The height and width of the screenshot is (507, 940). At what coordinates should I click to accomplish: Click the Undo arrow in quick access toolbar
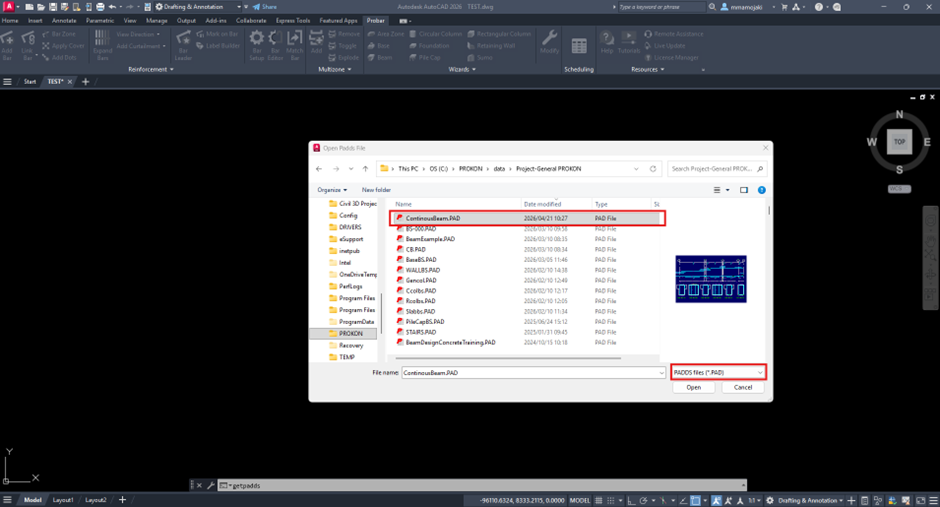112,7
